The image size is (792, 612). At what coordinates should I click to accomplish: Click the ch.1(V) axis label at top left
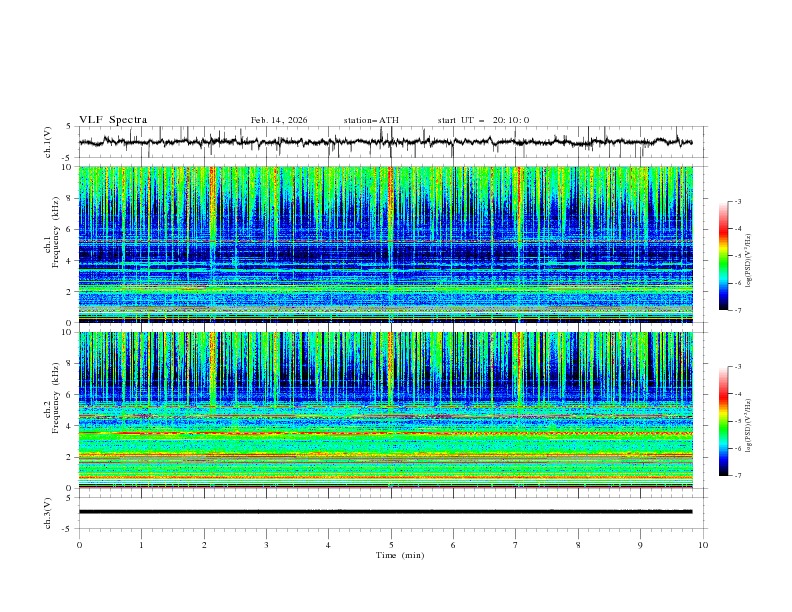48,142
